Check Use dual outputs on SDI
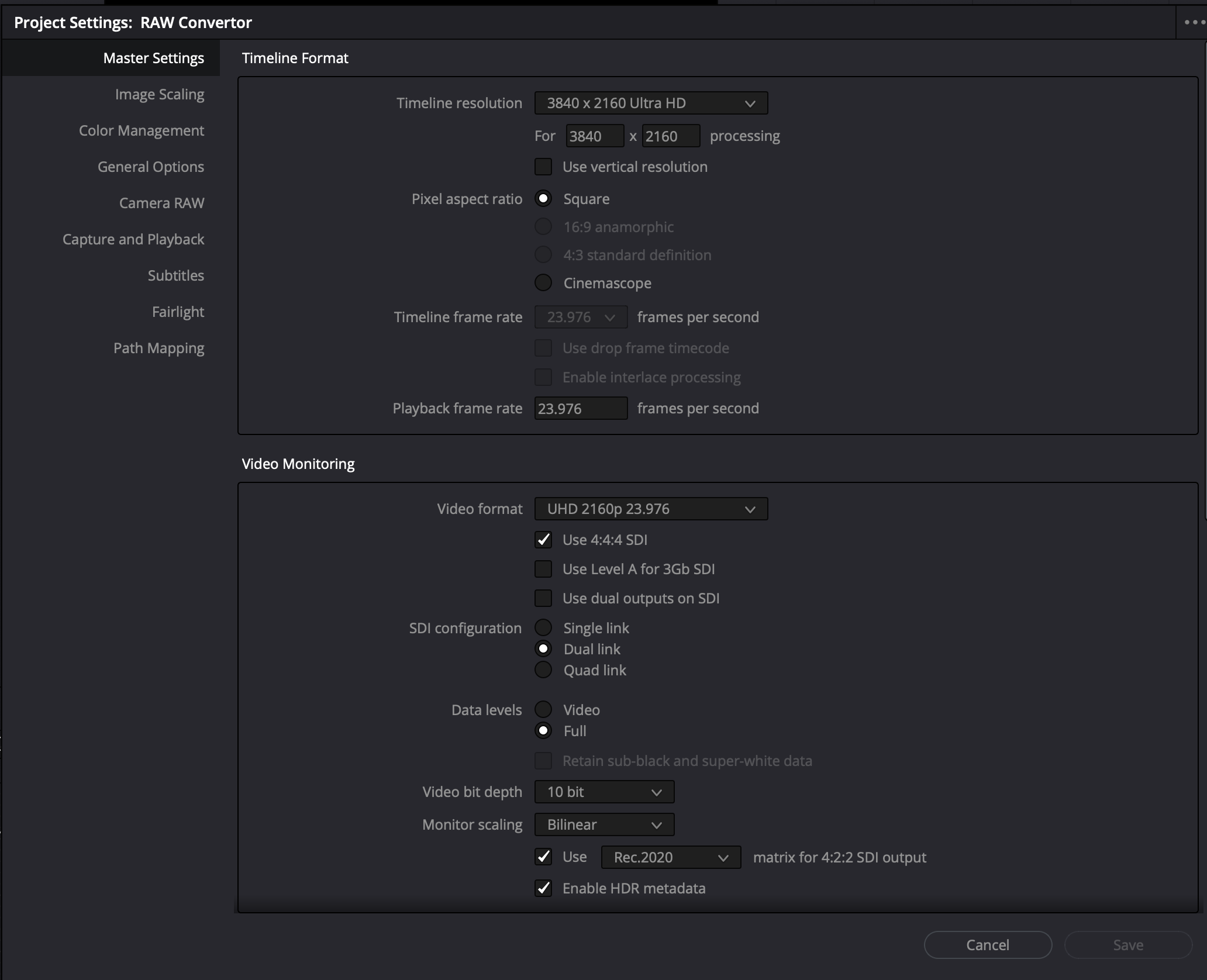Screen dimensions: 1207x980 tap(543, 598)
